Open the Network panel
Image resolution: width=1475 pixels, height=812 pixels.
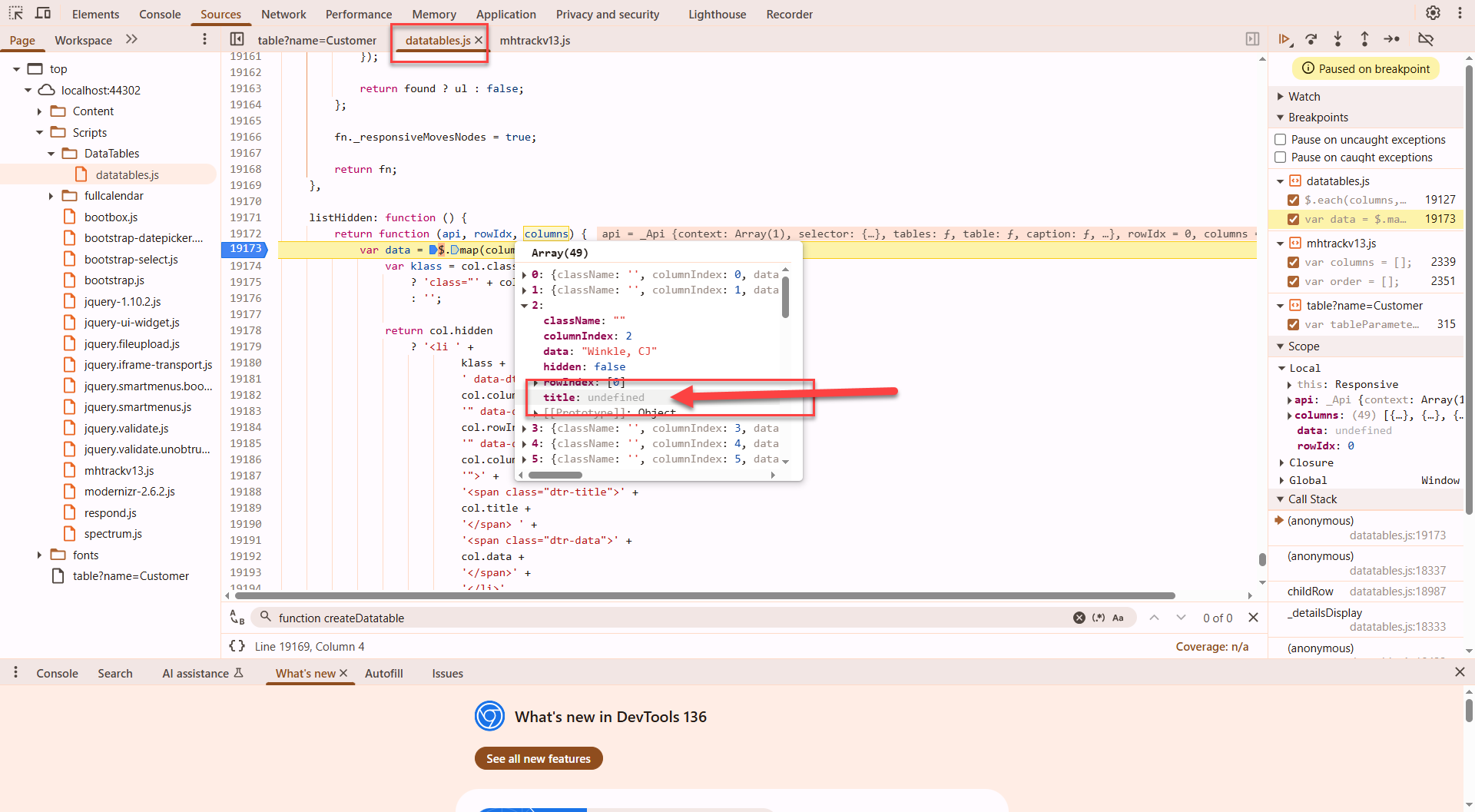[283, 14]
